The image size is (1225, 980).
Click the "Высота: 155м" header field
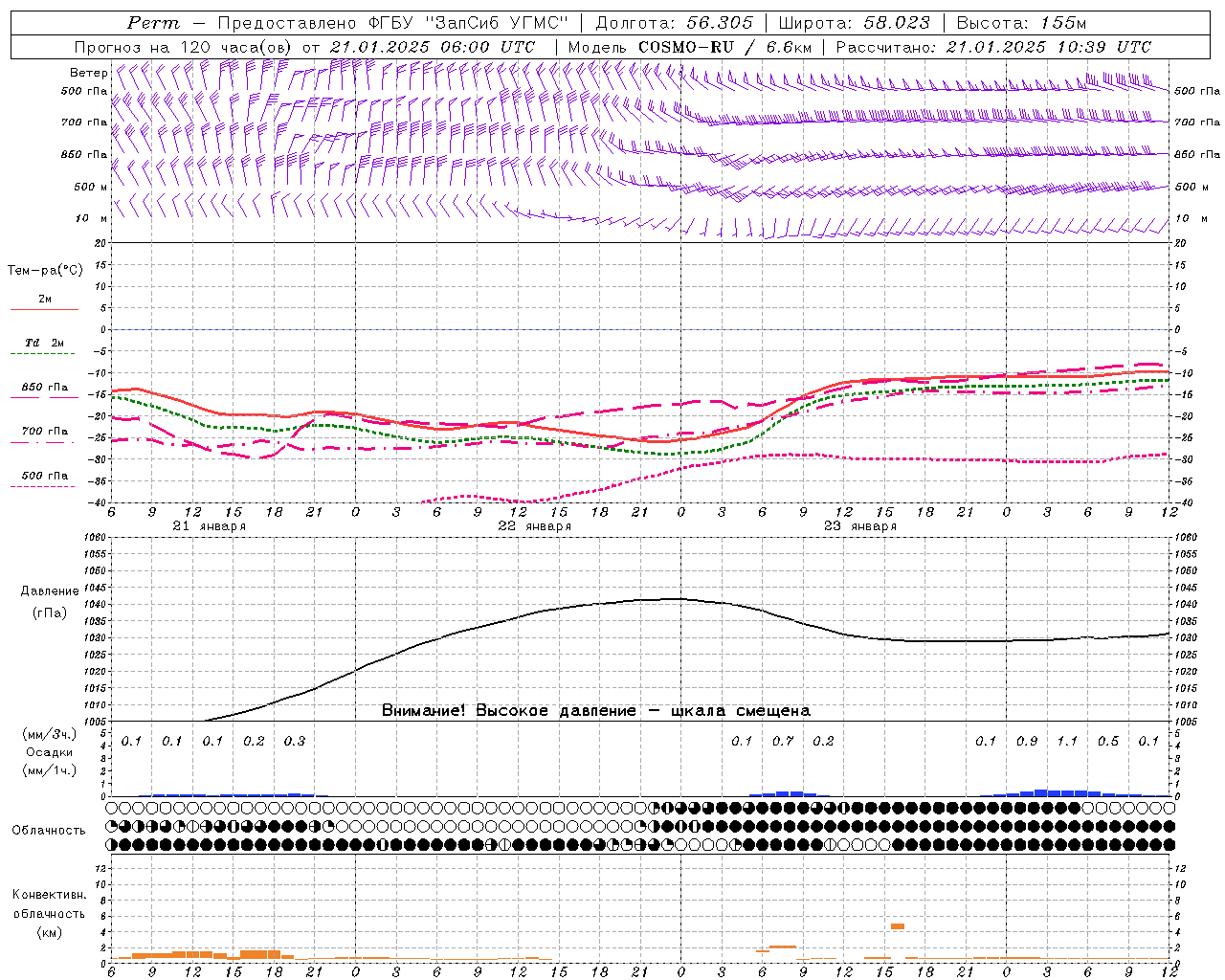(1022, 23)
